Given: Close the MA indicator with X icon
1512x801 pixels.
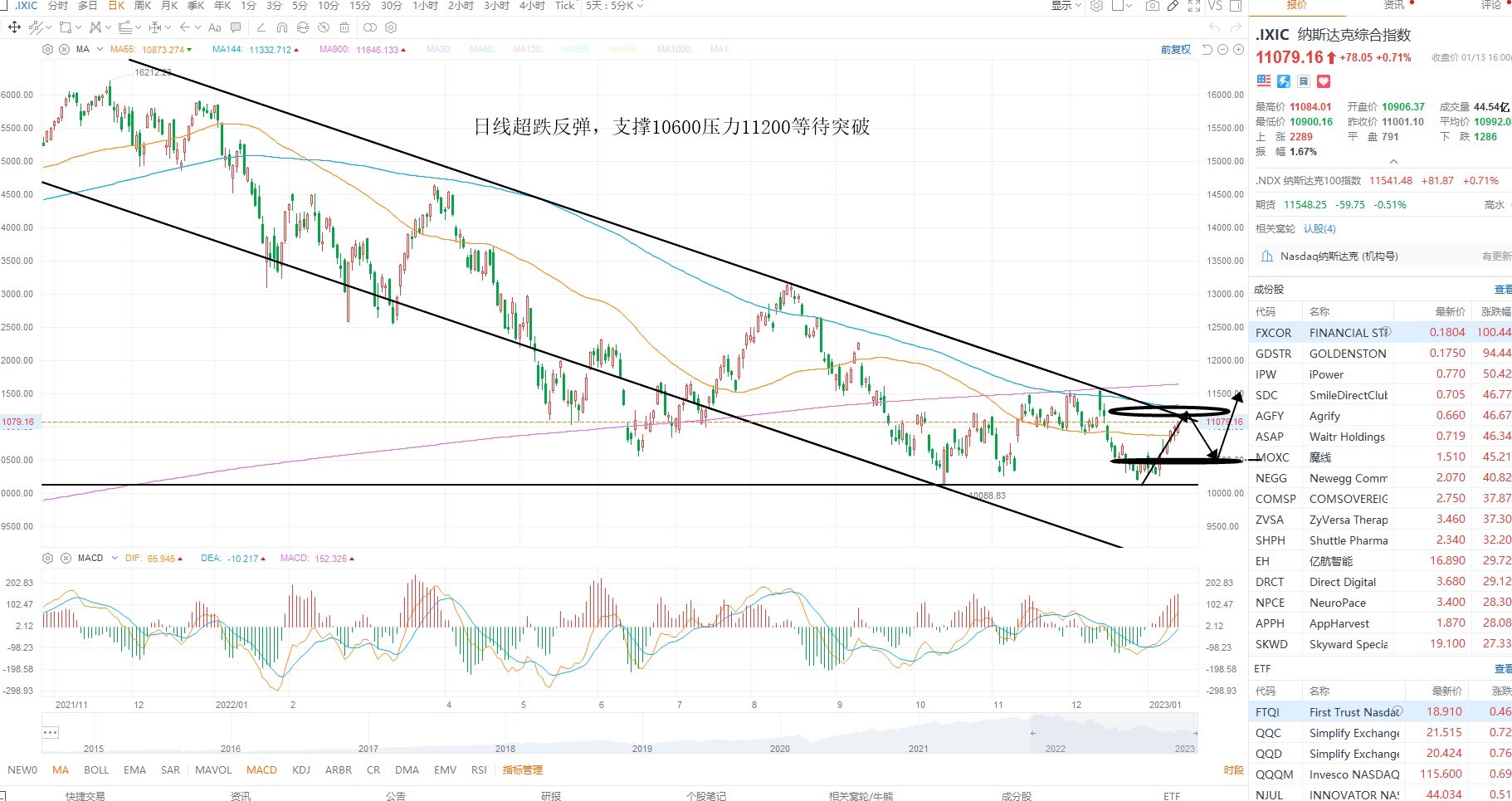Looking at the screenshot, I should coord(64,50).
